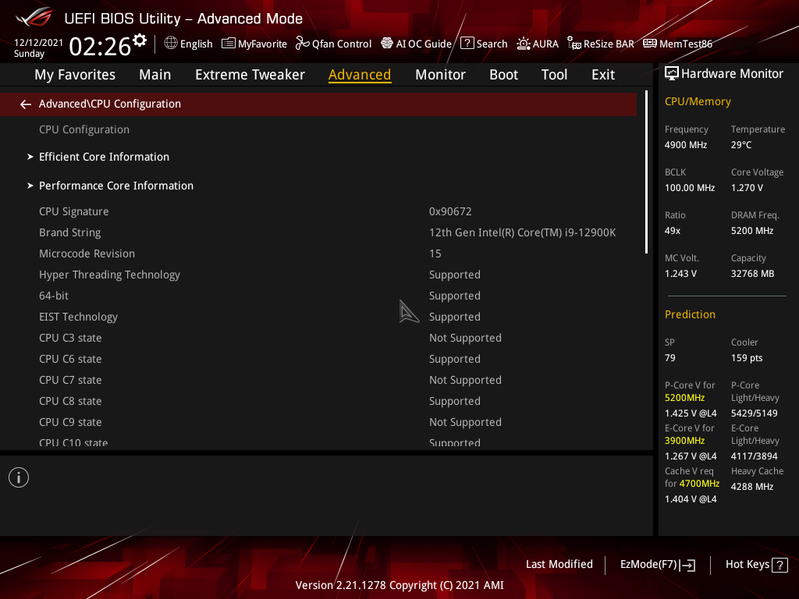Click the 100.00 MHz BCLK value
Image resolution: width=799 pixels, height=599 pixels.
pos(689,188)
